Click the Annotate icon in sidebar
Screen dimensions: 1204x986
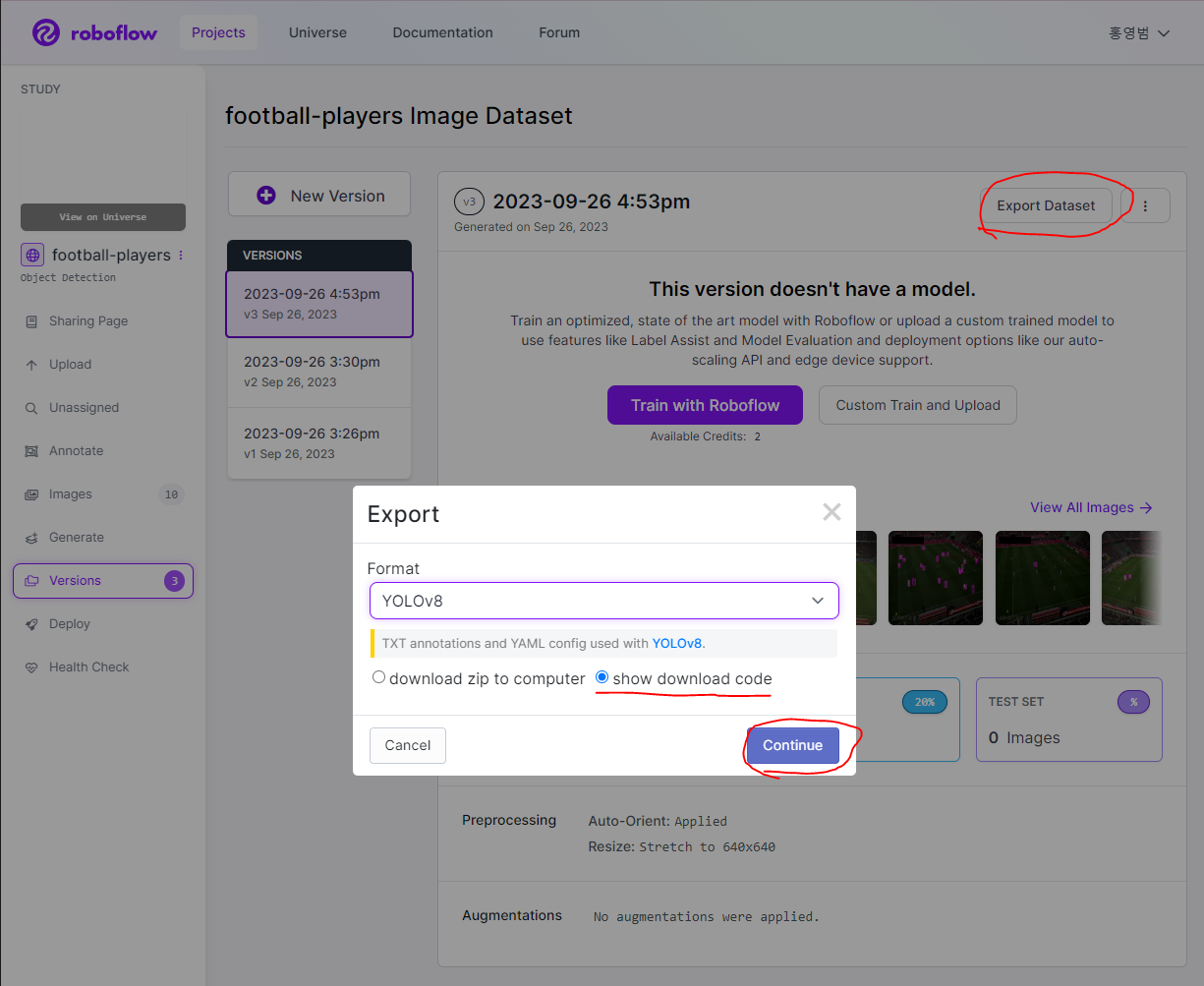30,451
